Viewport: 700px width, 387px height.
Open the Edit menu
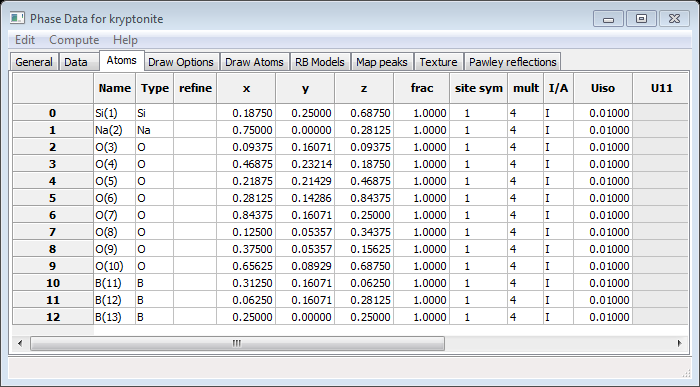point(25,40)
